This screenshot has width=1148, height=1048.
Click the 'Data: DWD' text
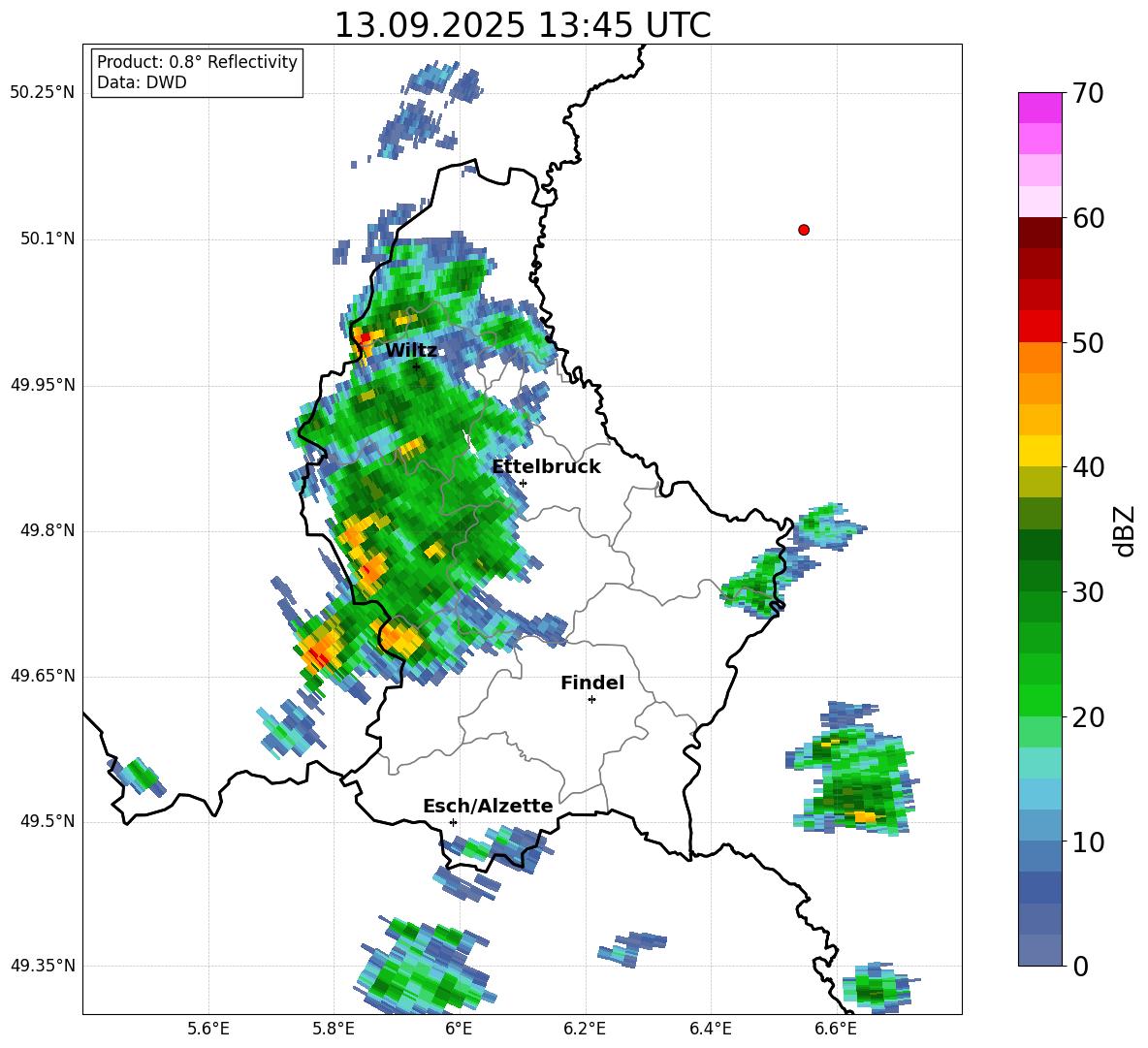click(142, 82)
